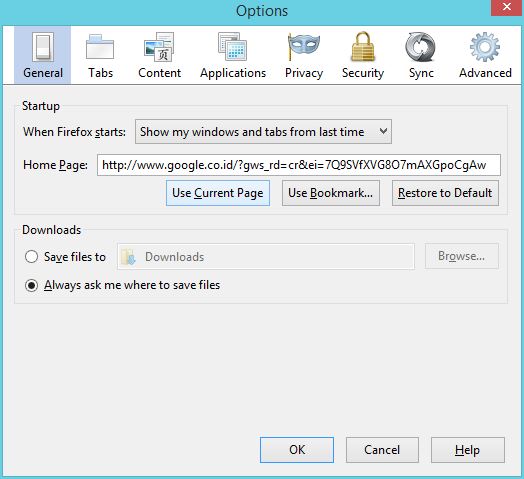
Task: Open the General options light switch icon
Action: click(x=43, y=47)
